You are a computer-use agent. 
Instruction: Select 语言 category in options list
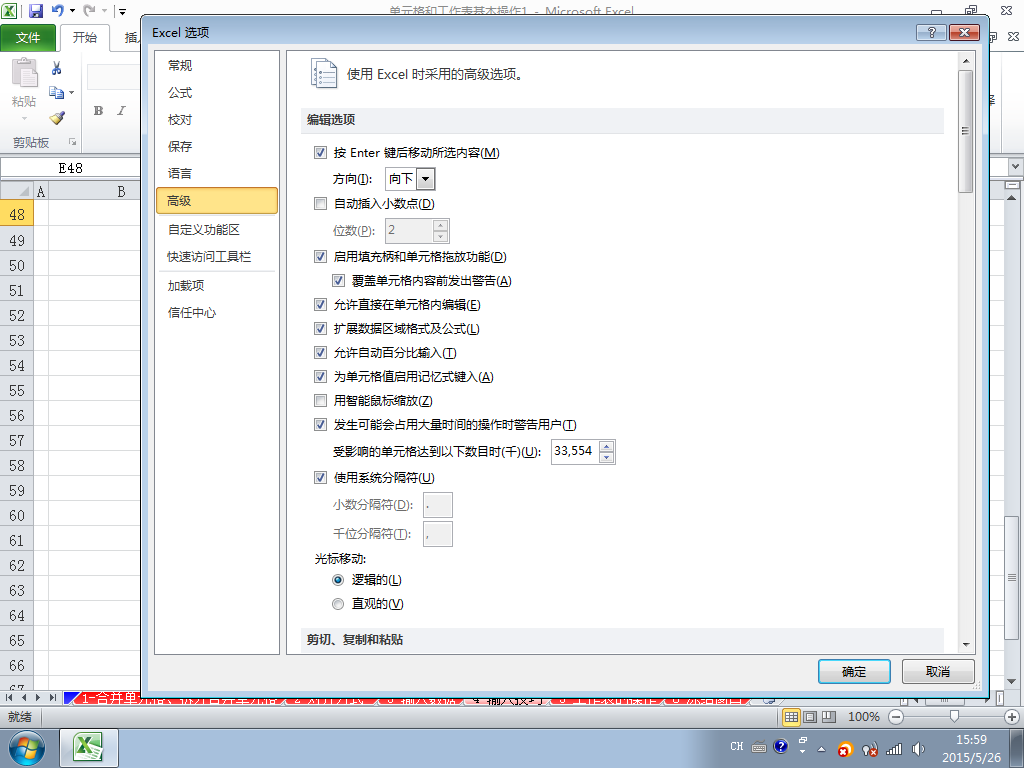coord(217,173)
